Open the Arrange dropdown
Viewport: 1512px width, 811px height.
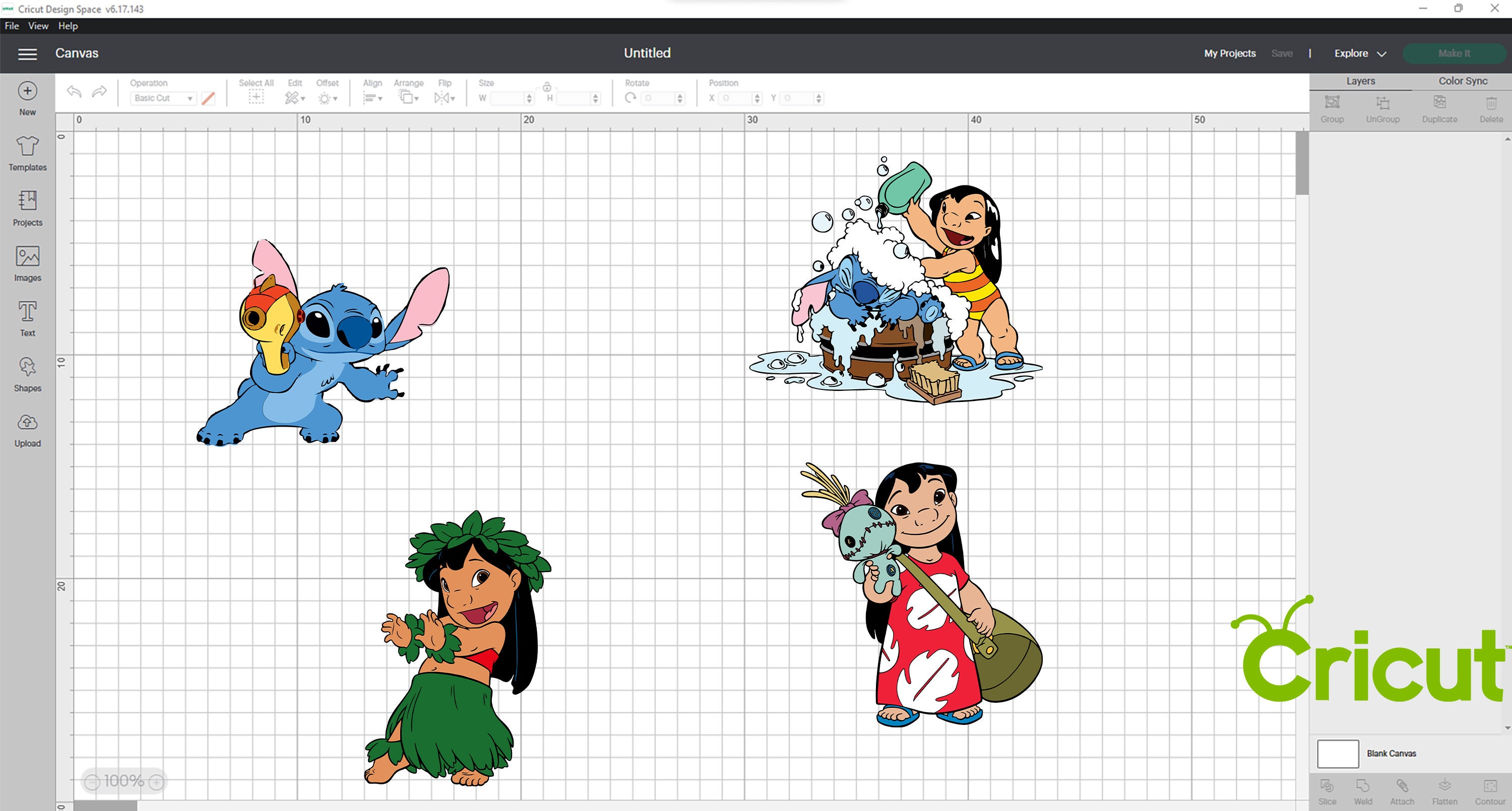tap(409, 97)
